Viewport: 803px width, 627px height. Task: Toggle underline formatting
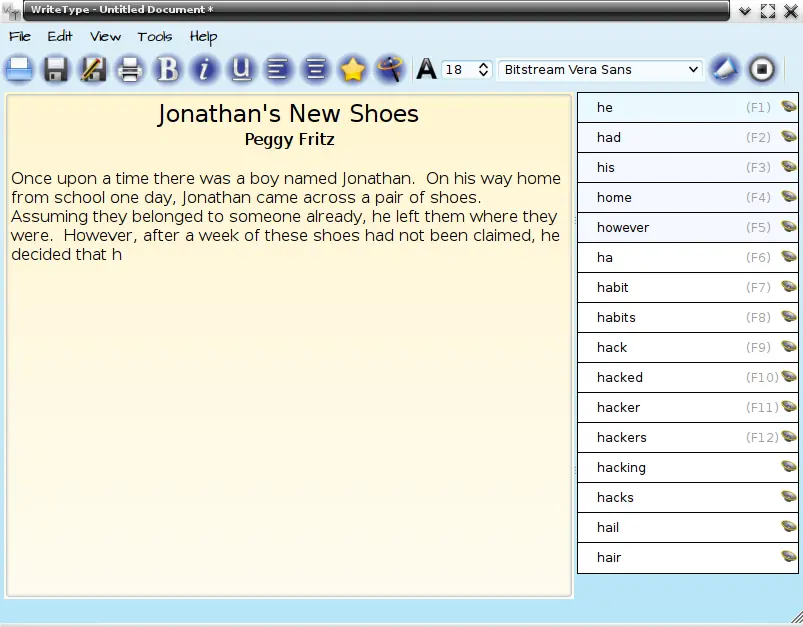point(241,69)
